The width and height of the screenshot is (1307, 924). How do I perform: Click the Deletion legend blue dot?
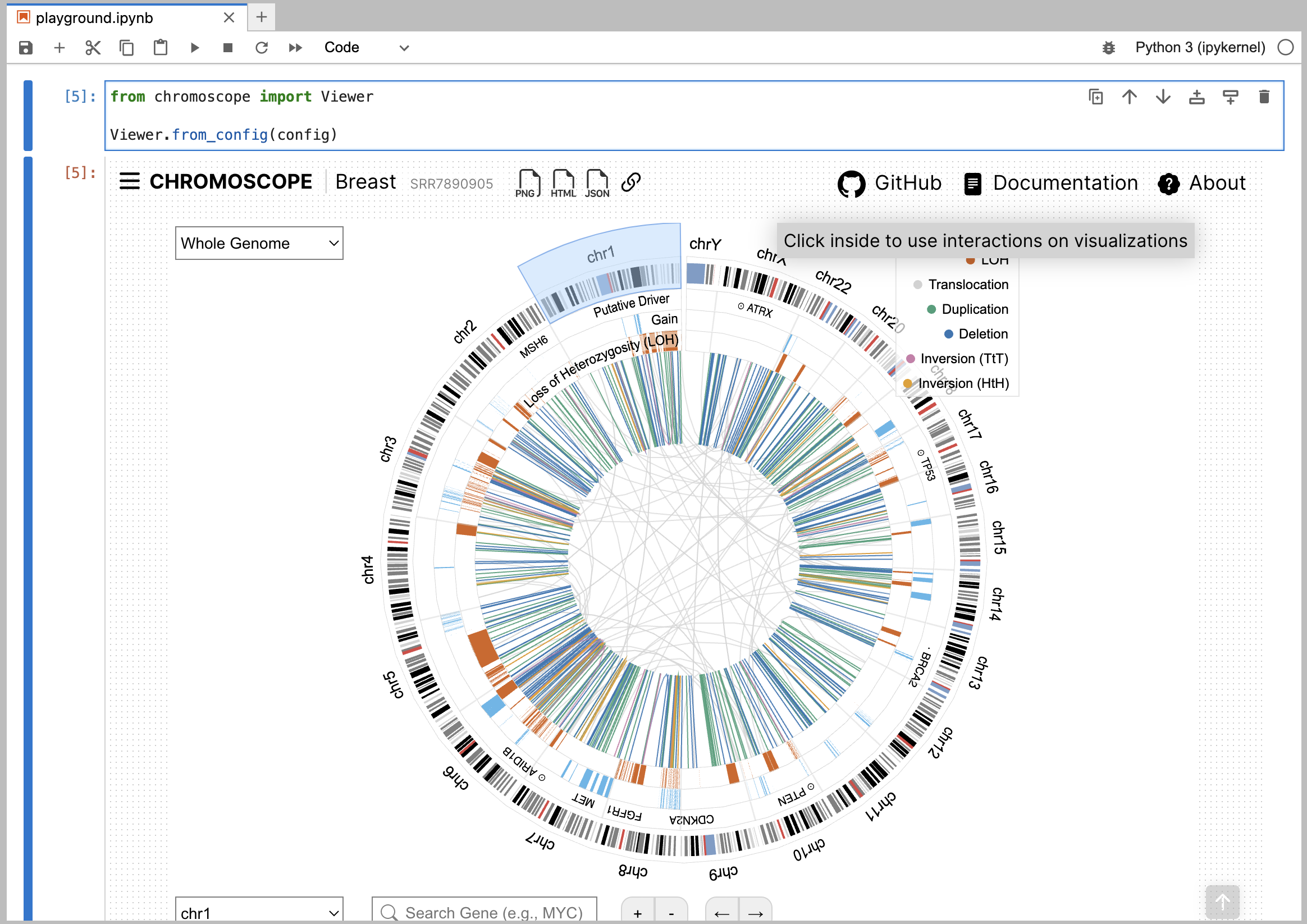click(948, 334)
